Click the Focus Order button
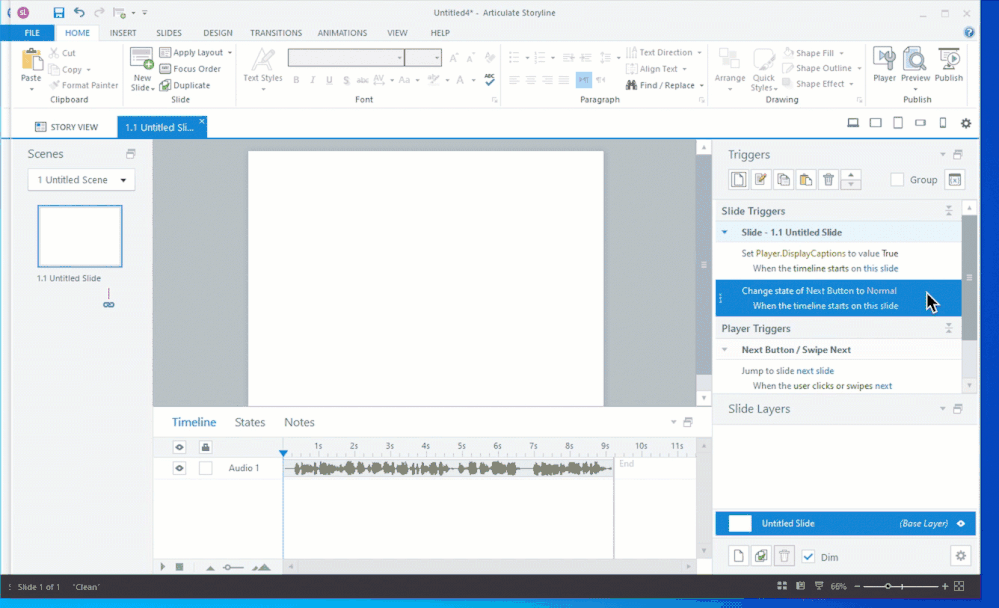Viewport: 999px width, 608px height. [190, 69]
